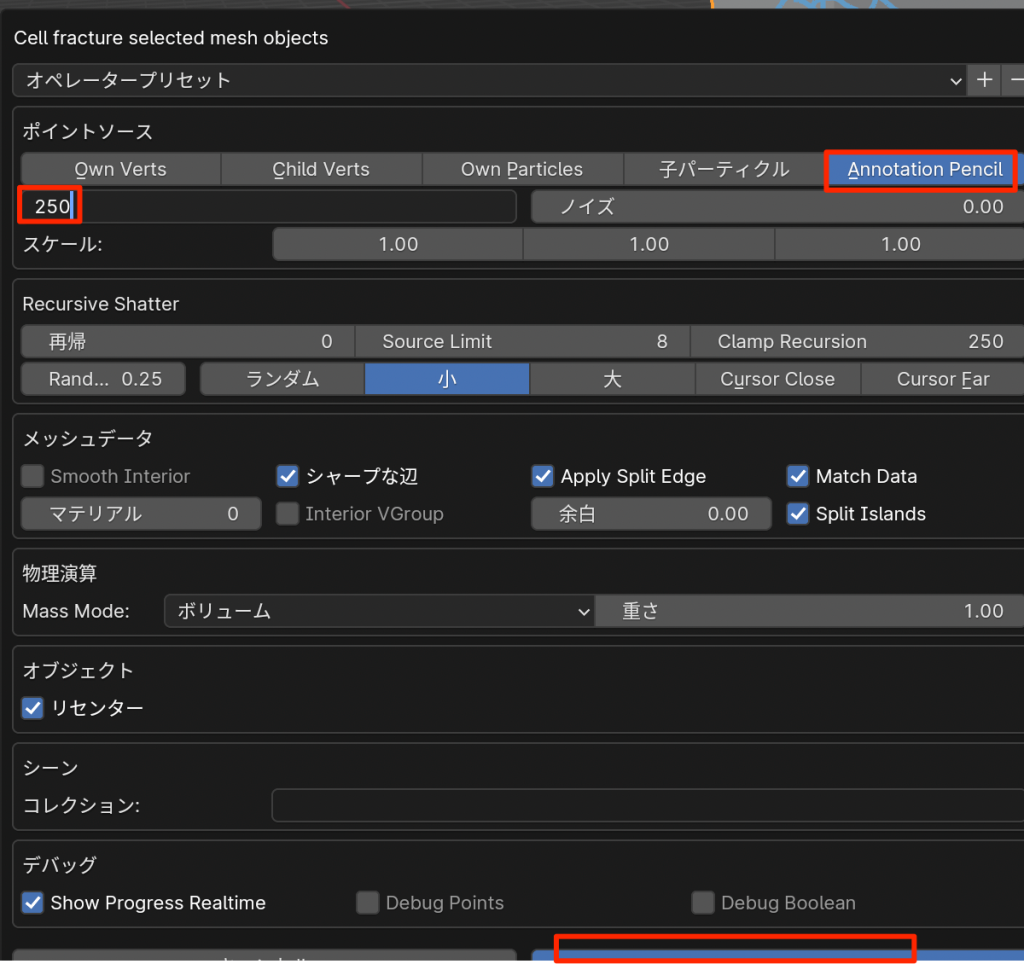Select 大 recursion mode
Viewport: 1024px width, 964px height.
[x=612, y=379]
